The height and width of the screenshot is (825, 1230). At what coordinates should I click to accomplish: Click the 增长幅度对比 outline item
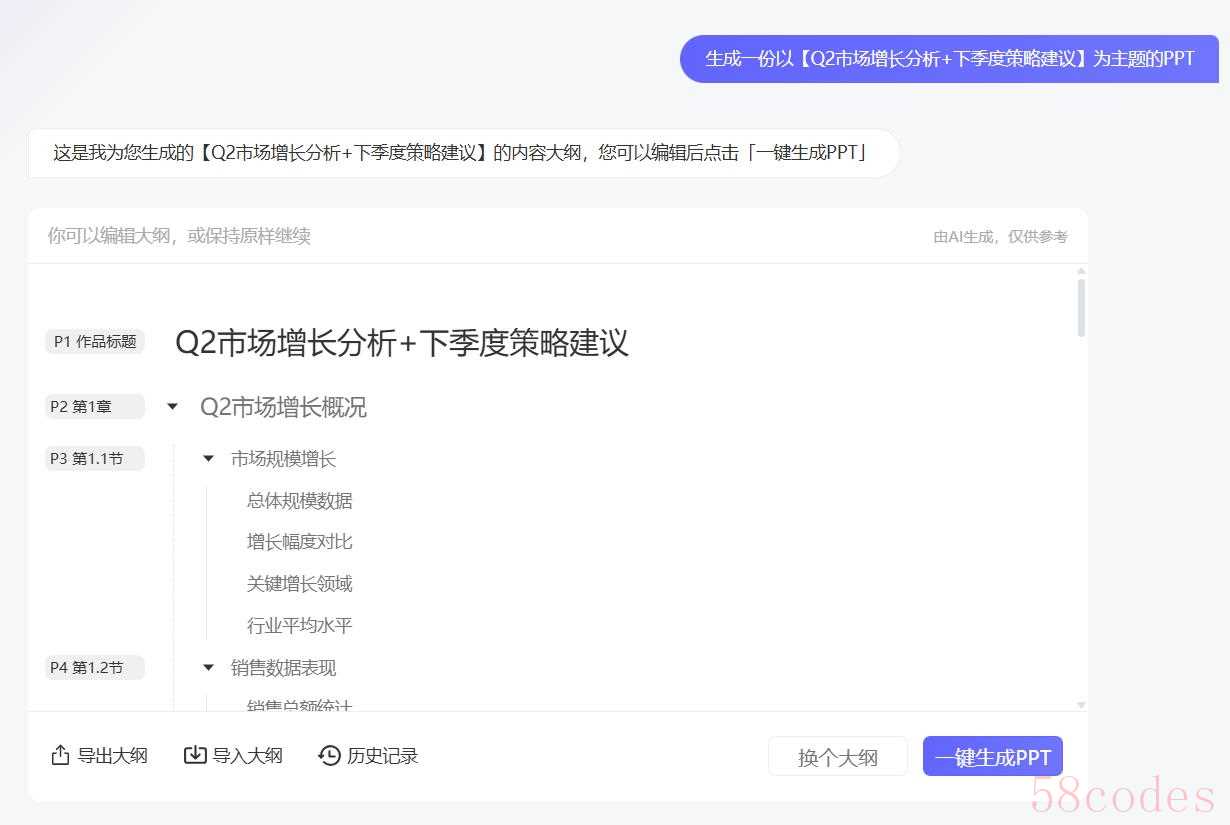[299, 542]
